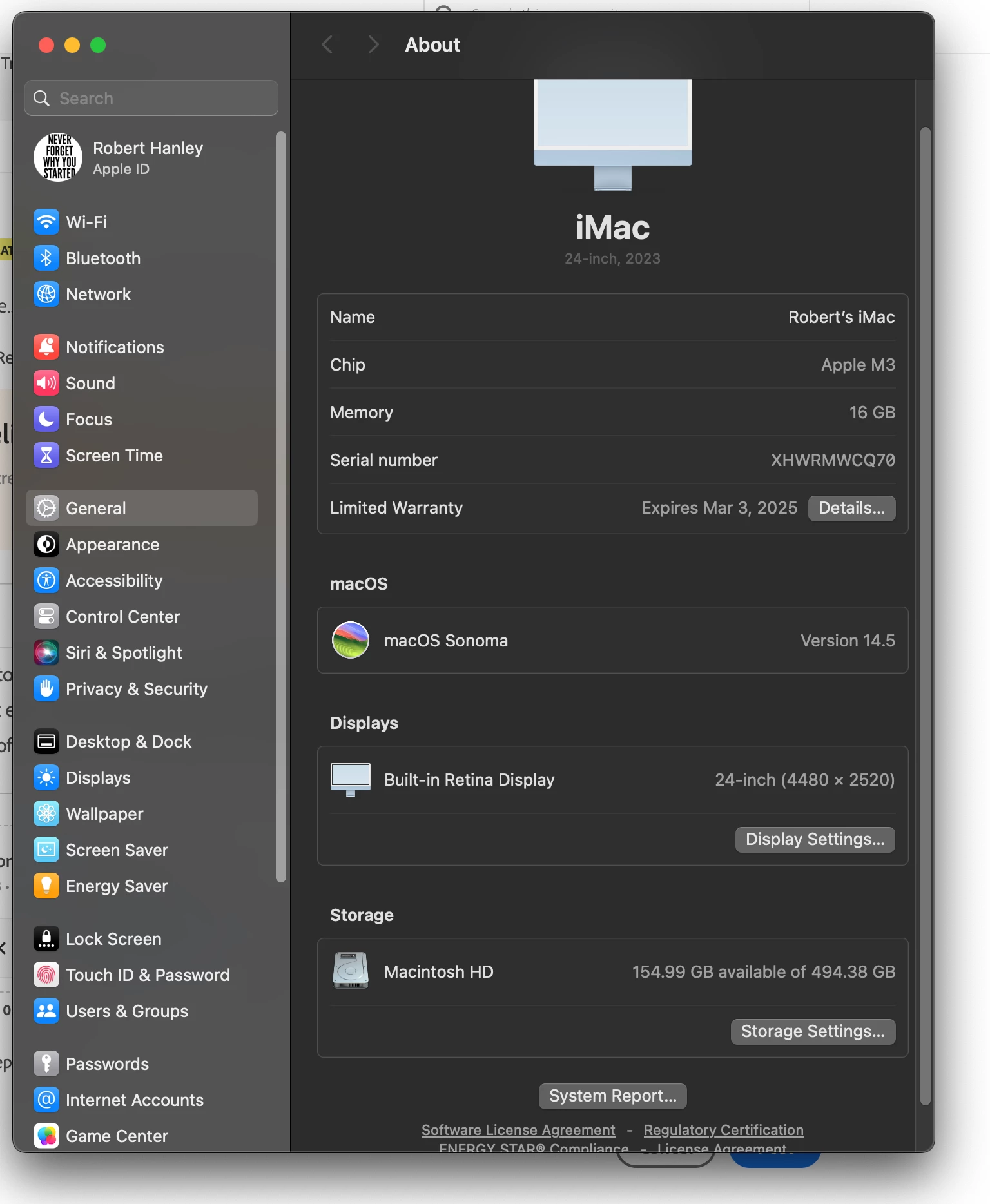Focus the Search field

(151, 98)
